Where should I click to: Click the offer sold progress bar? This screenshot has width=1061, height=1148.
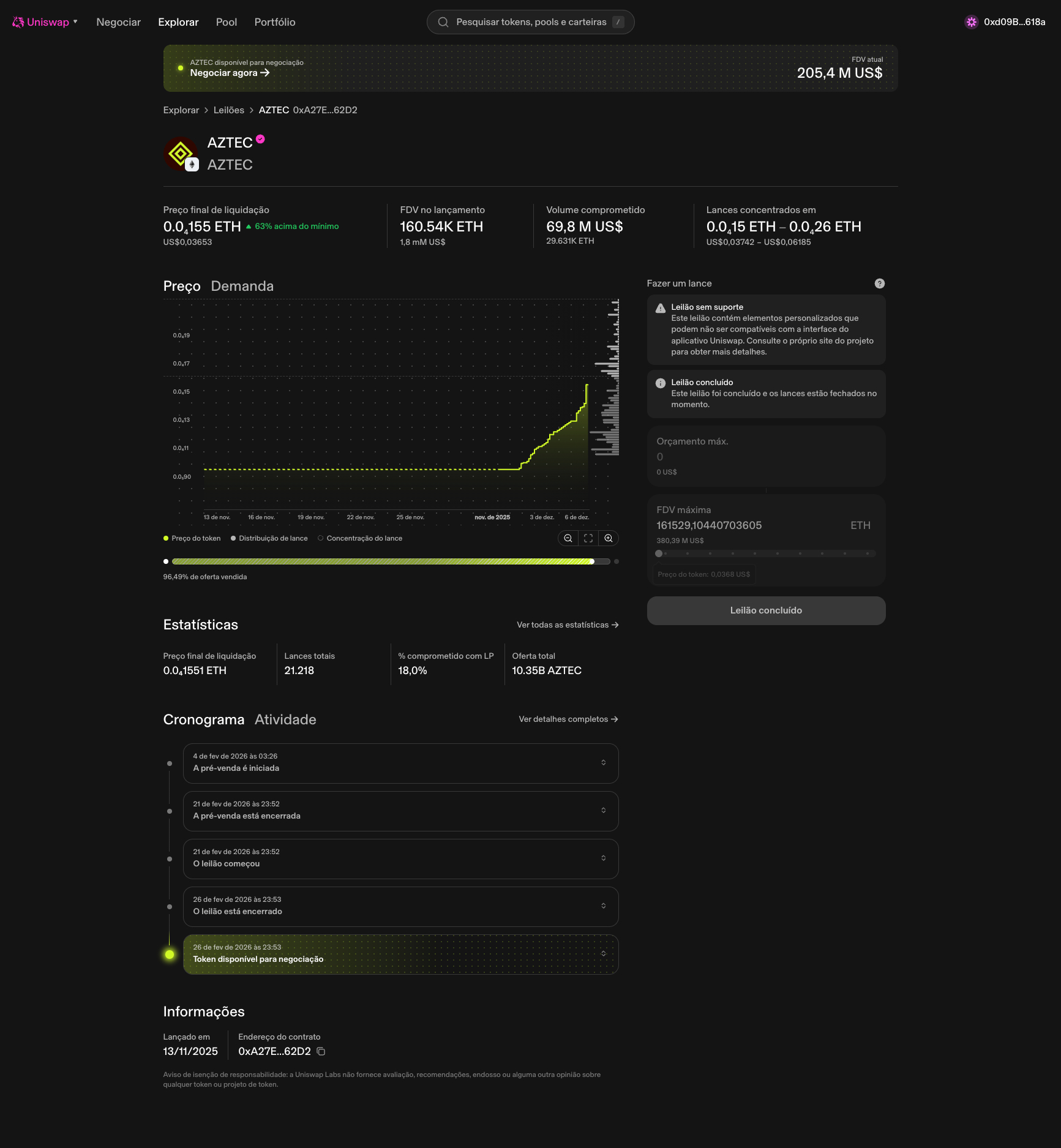[x=391, y=561]
